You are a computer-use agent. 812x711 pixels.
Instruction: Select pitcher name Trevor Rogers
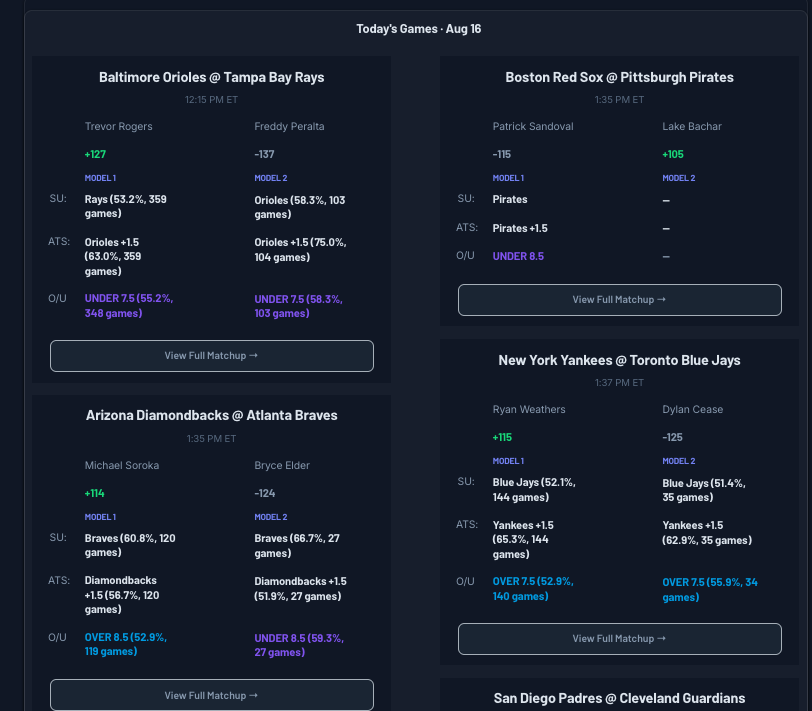pos(119,126)
